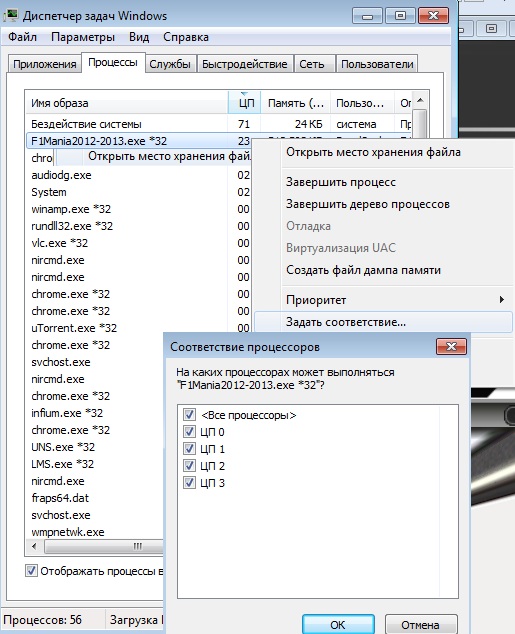The image size is (515, 634).
Task: Sort by ЦП column header
Action: point(245,103)
